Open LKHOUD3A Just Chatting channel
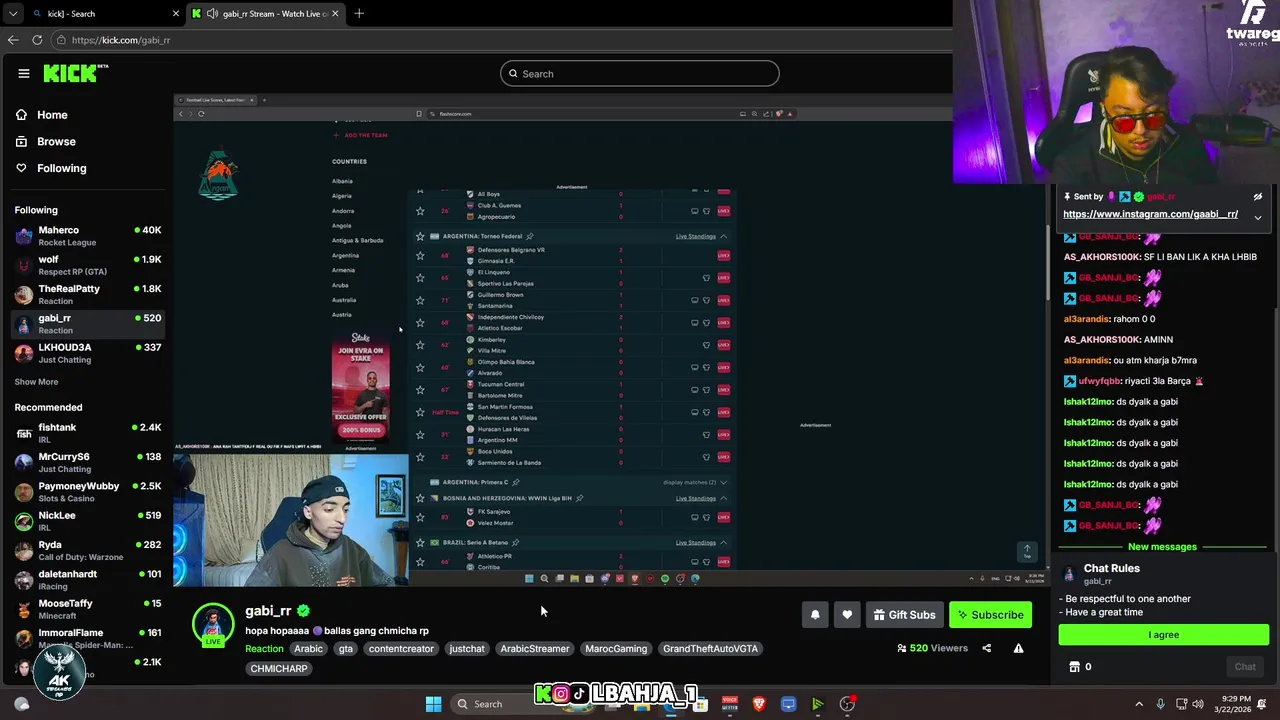Image resolution: width=1280 pixels, height=720 pixels. pyautogui.click(x=88, y=353)
